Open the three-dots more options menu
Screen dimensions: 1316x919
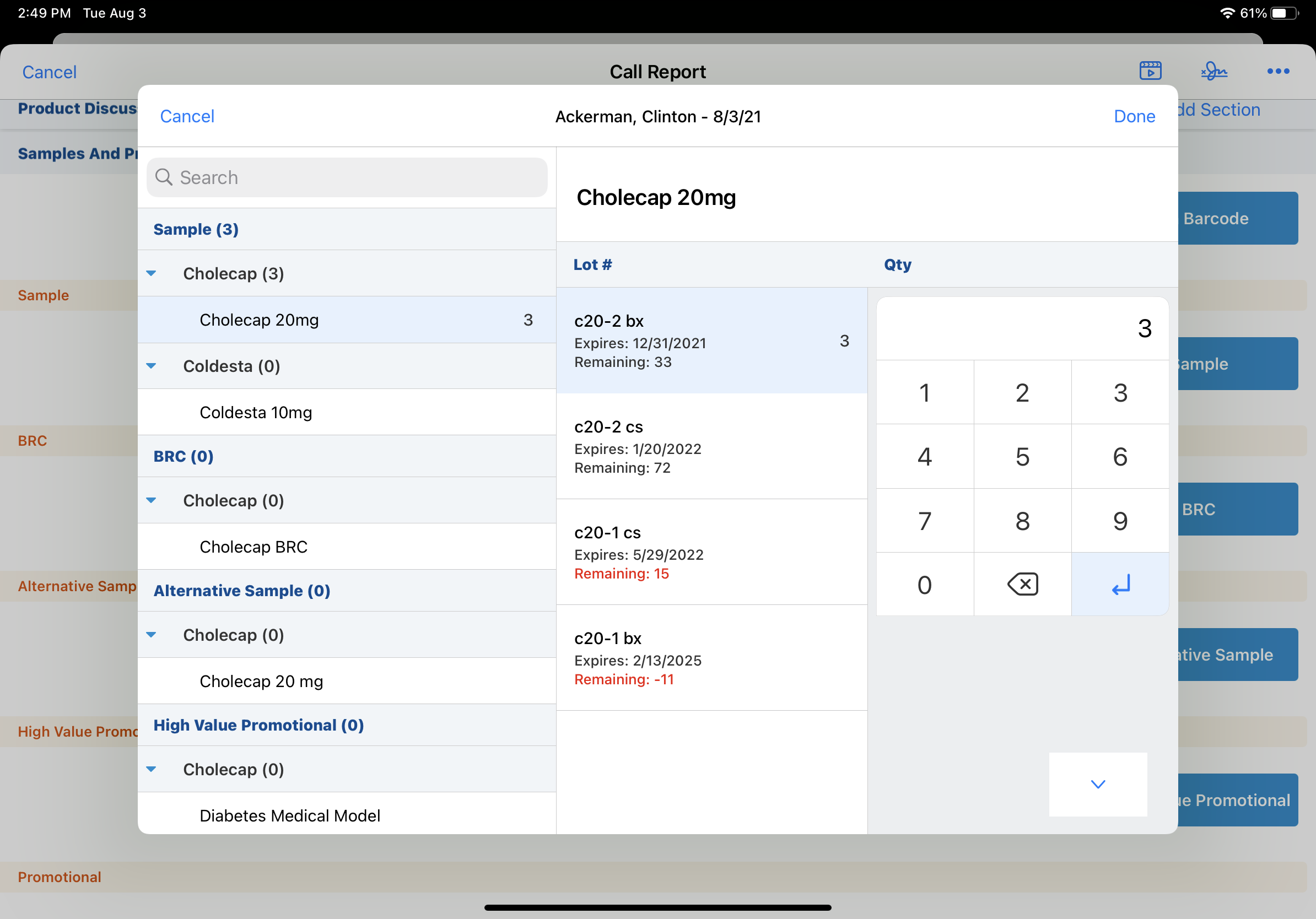[1277, 71]
